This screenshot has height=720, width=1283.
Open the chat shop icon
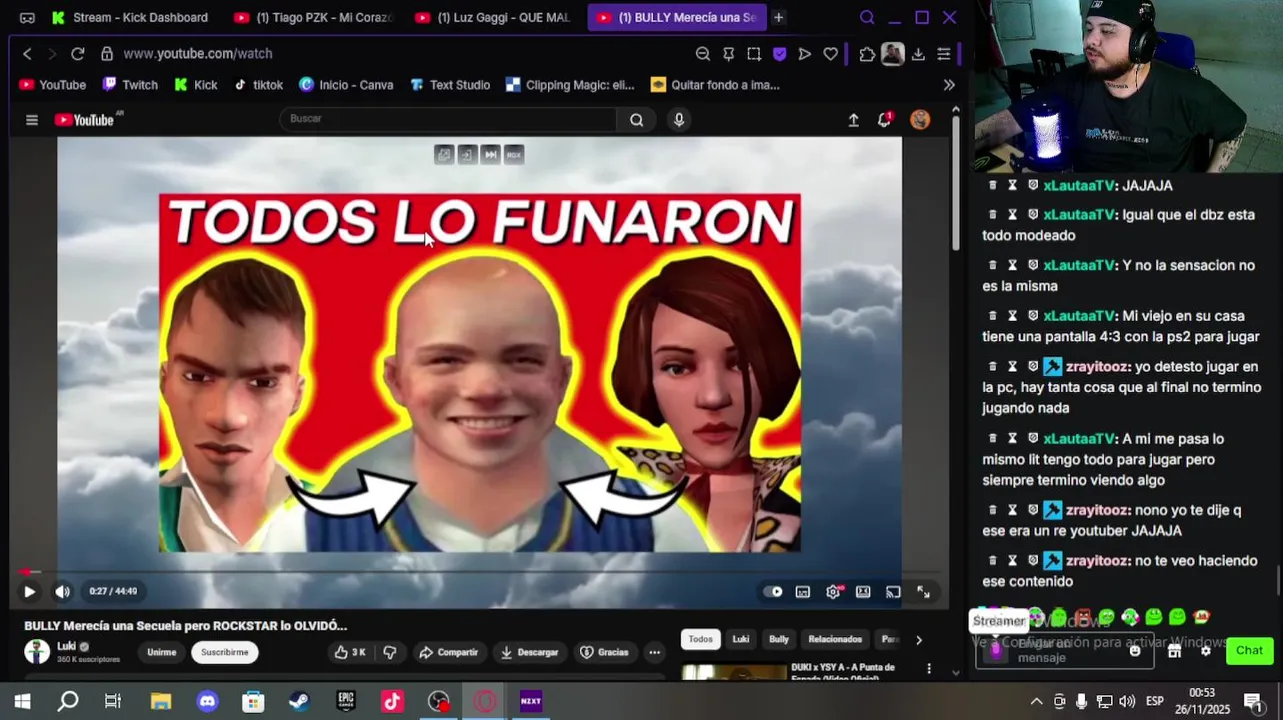1175,651
